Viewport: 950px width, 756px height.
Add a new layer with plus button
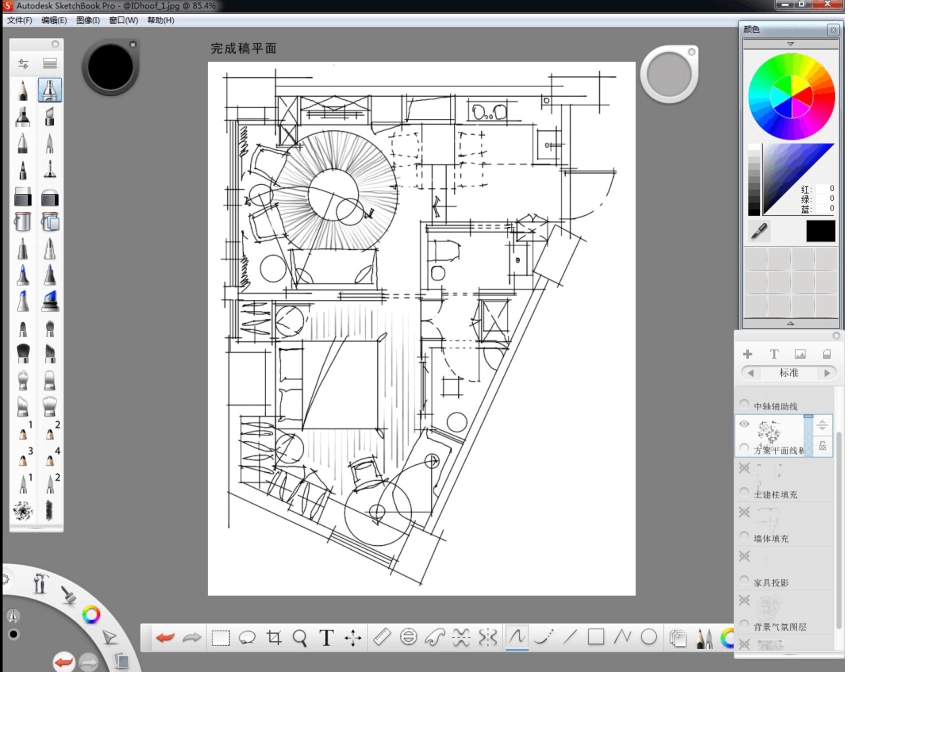748,354
